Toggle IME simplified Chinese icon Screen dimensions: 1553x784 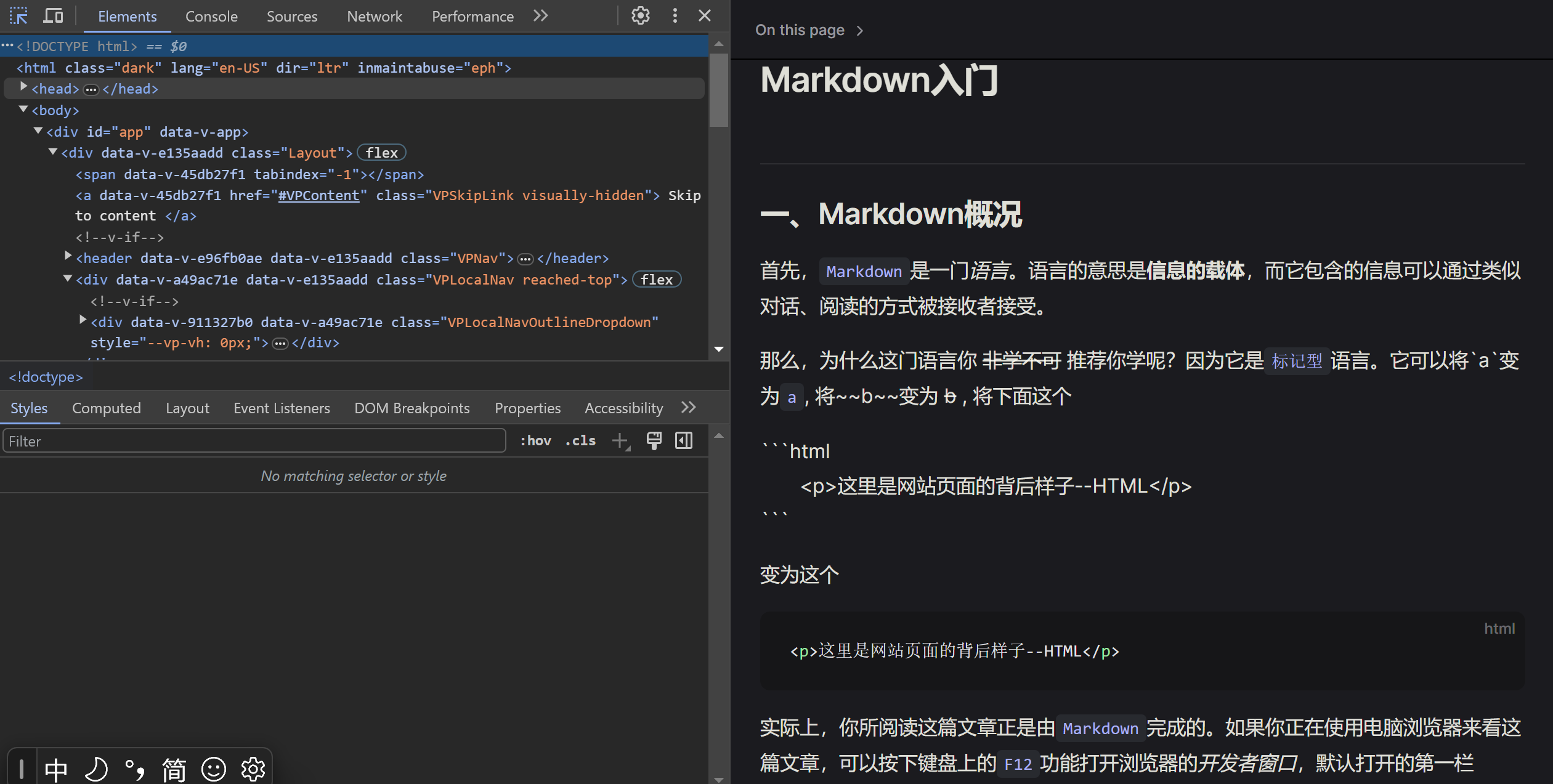pyautogui.click(x=174, y=769)
